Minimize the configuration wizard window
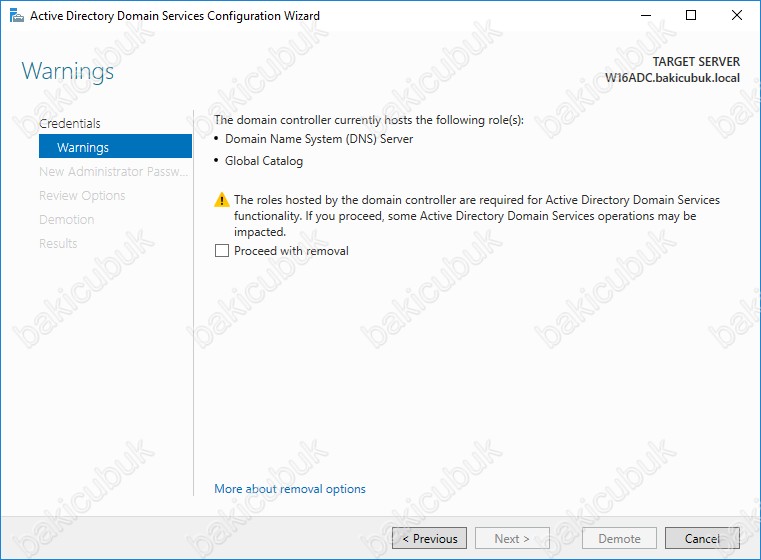The height and width of the screenshot is (560, 761). 643,16
